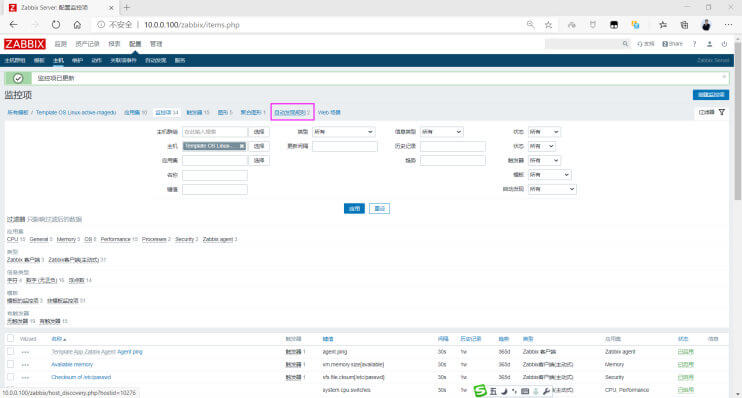Switch to the 应用集 10 tab
This screenshot has width=742, height=398.
(135, 113)
